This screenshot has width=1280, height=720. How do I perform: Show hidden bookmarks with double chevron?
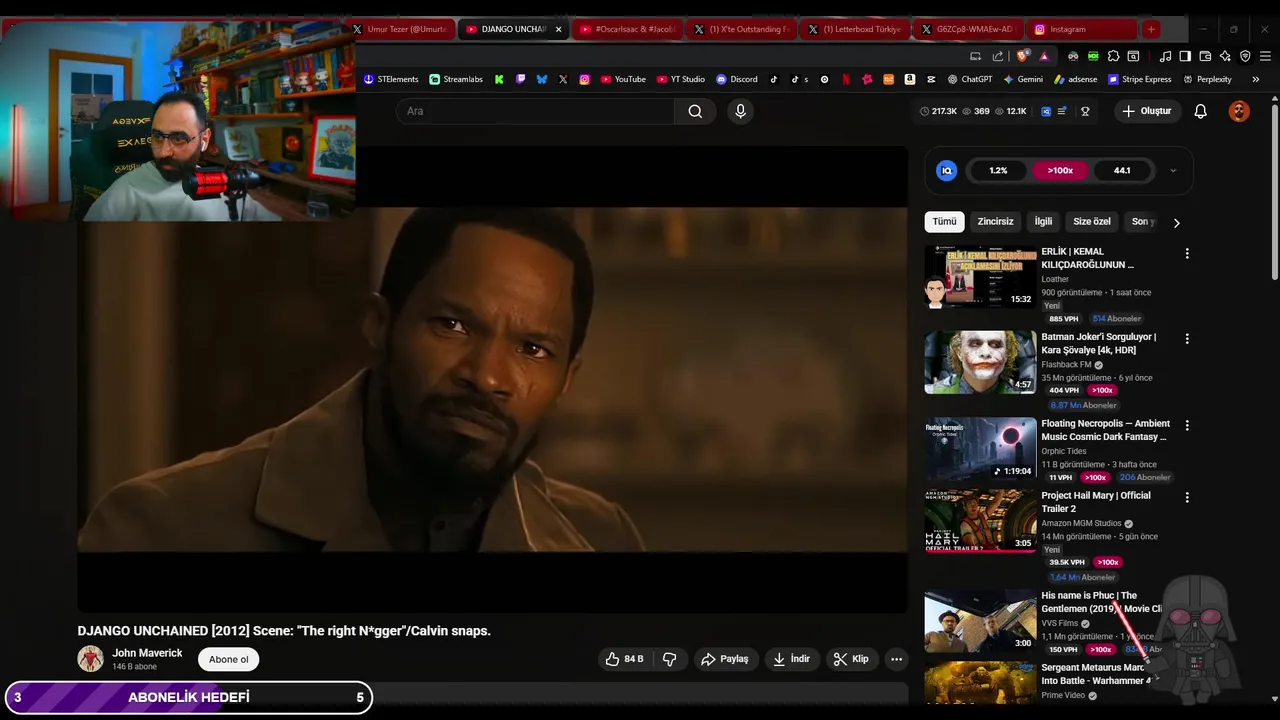(x=1257, y=79)
